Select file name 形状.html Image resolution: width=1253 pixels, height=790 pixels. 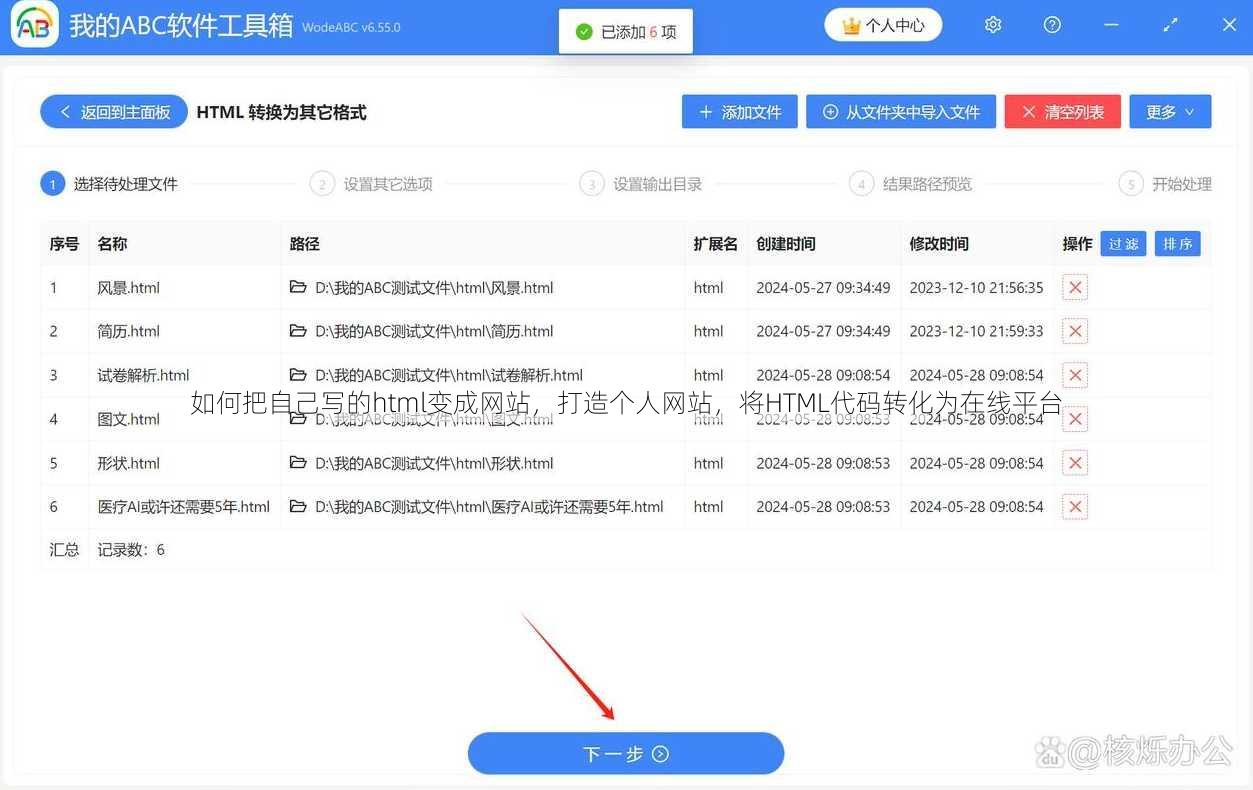129,463
